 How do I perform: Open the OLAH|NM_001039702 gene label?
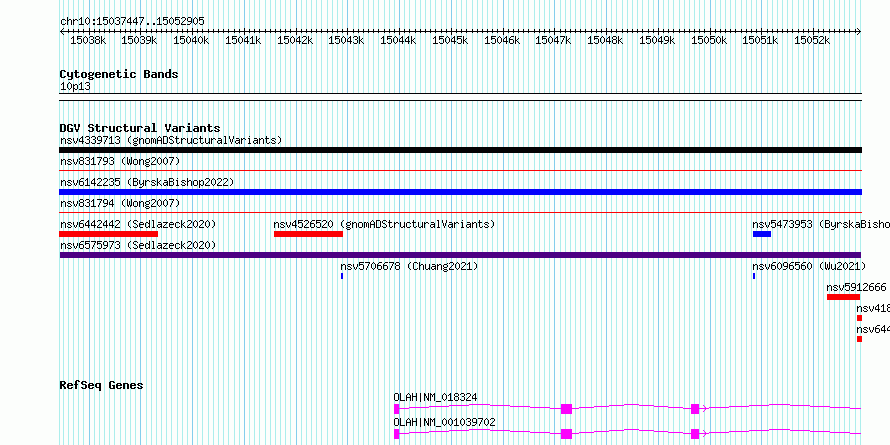444,422
